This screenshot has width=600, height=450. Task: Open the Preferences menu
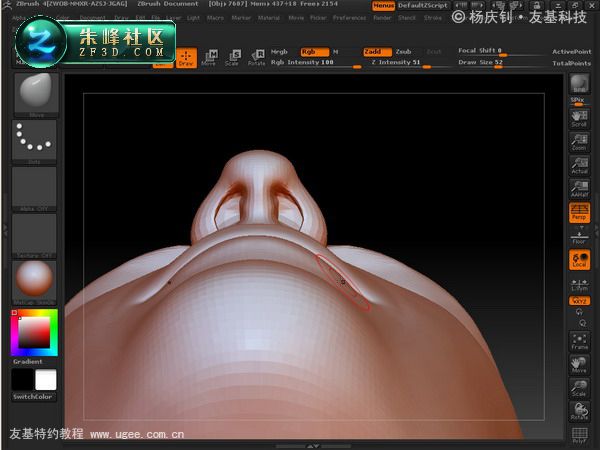(x=349, y=18)
